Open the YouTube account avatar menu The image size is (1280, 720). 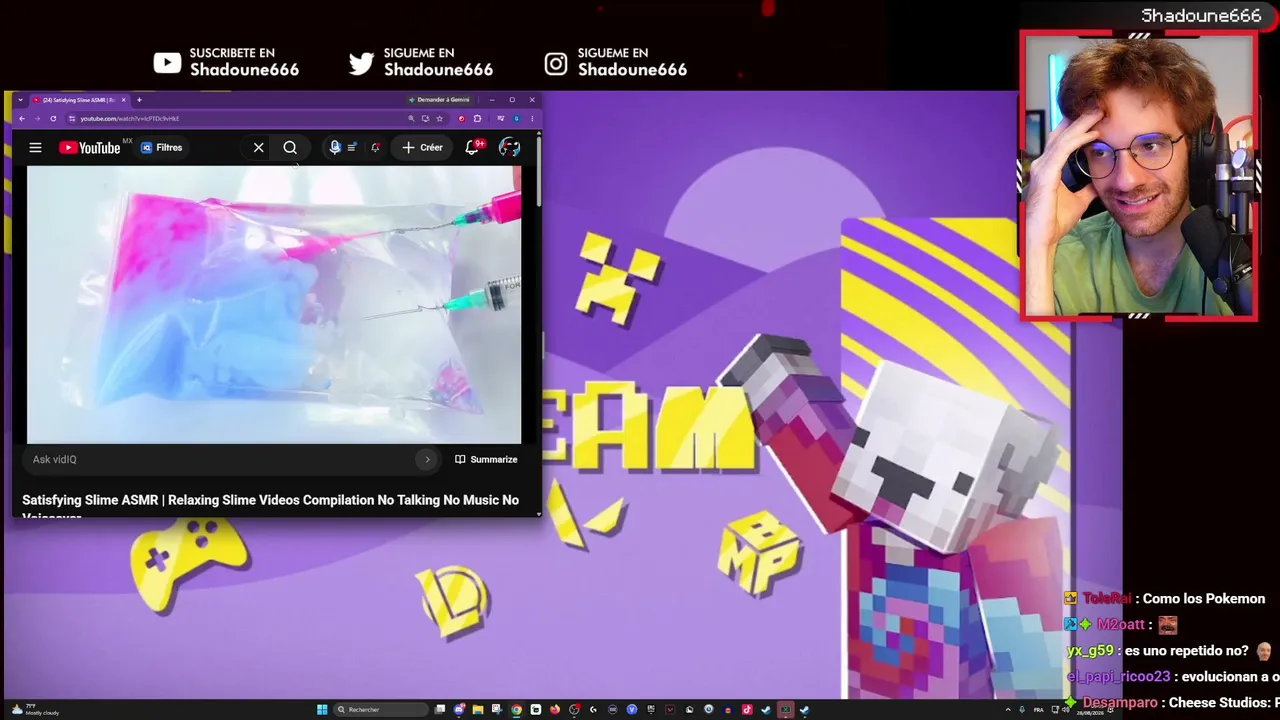(x=509, y=148)
